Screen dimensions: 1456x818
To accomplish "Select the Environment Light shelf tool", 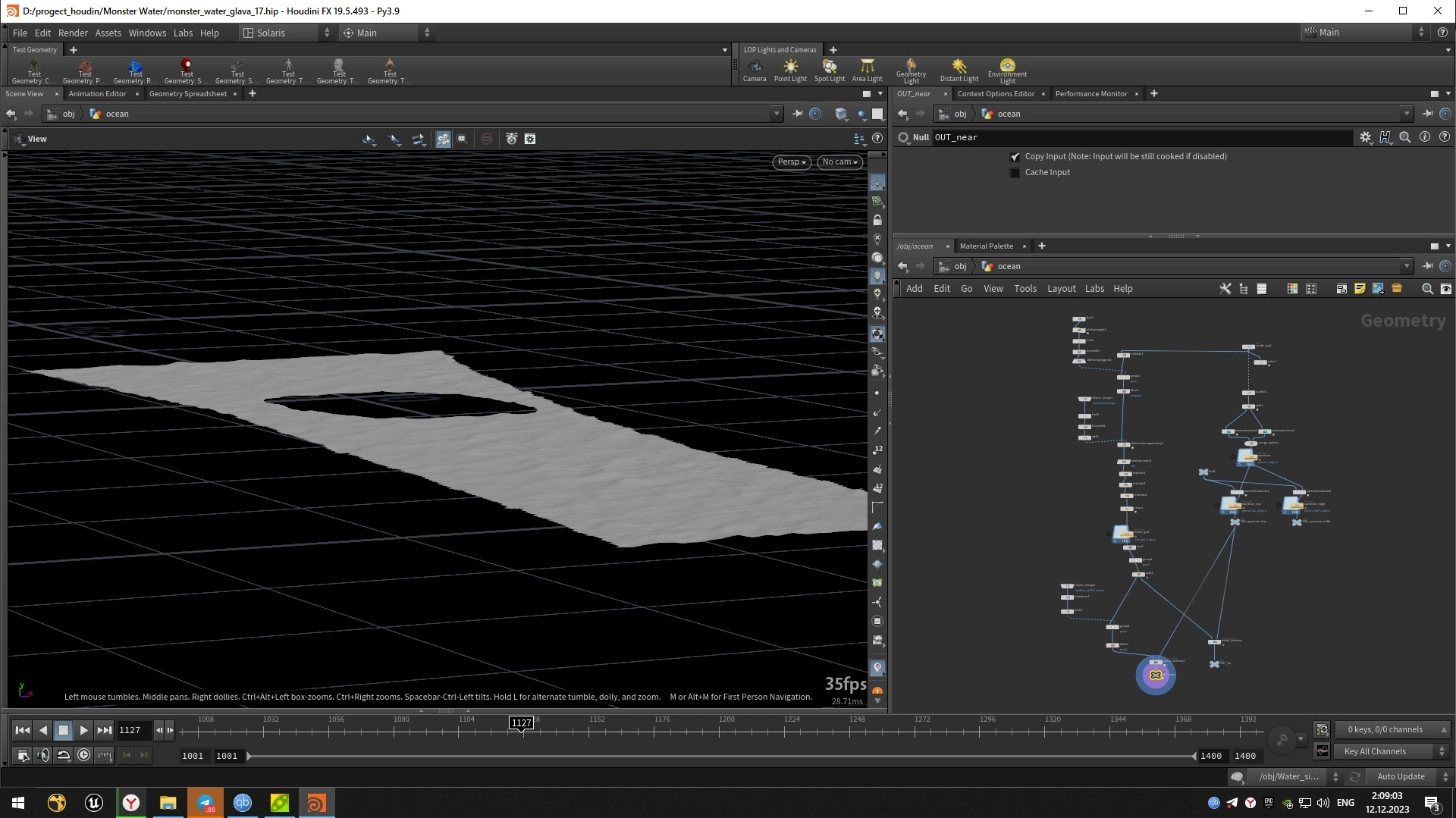I will pos(1007,70).
